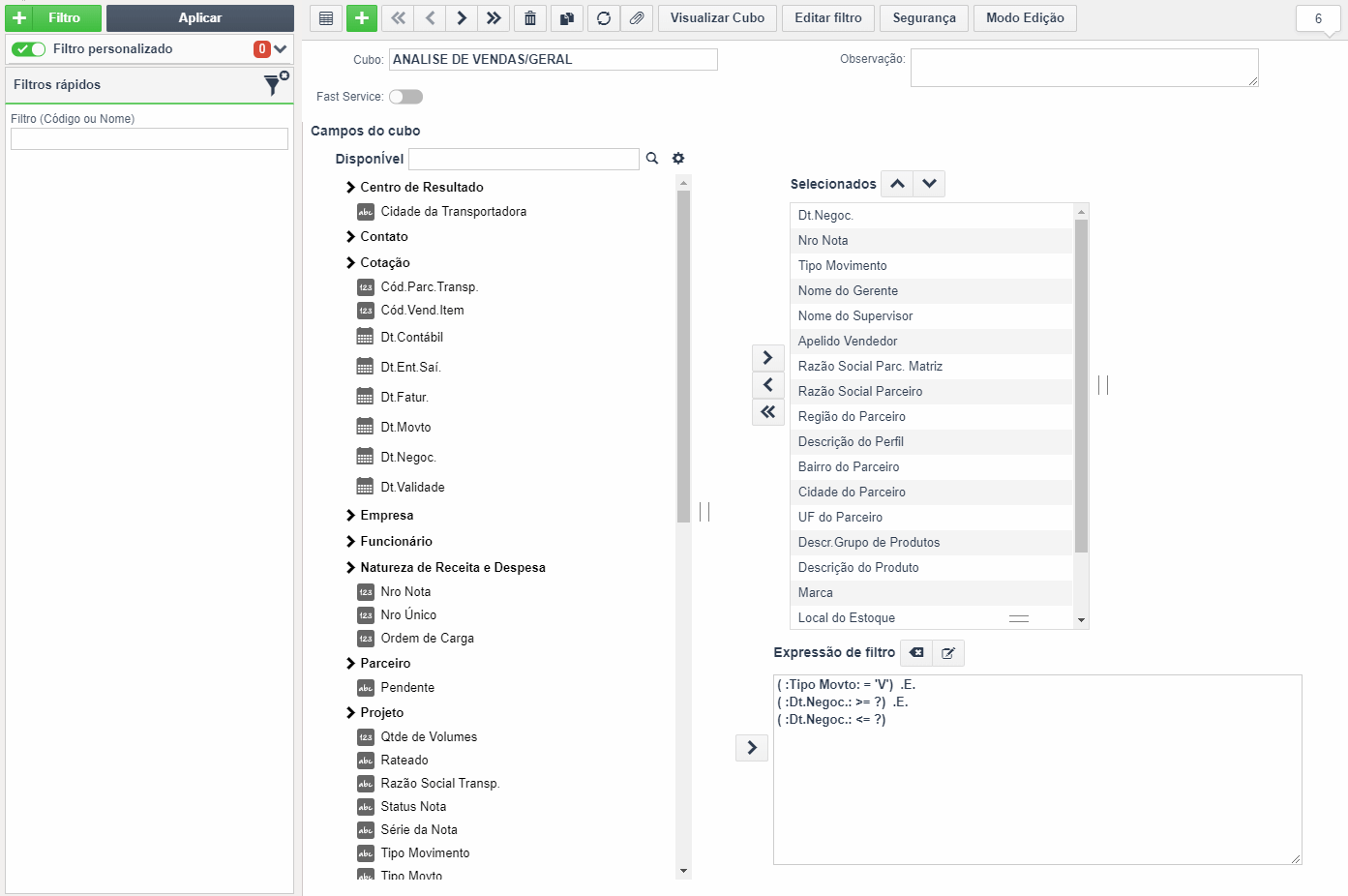Click the Visualizar Cubo button
Viewport: 1348px width, 896px height.
coord(717,18)
